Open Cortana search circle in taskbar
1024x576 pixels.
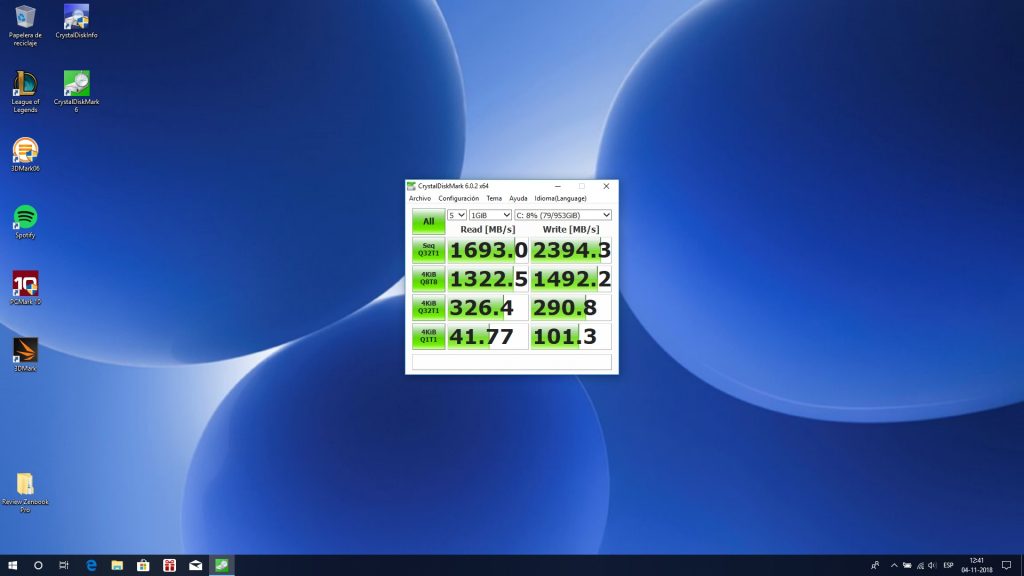point(38,565)
